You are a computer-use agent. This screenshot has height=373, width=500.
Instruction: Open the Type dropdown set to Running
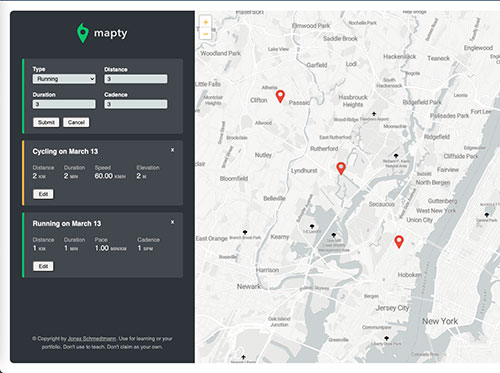(x=64, y=79)
